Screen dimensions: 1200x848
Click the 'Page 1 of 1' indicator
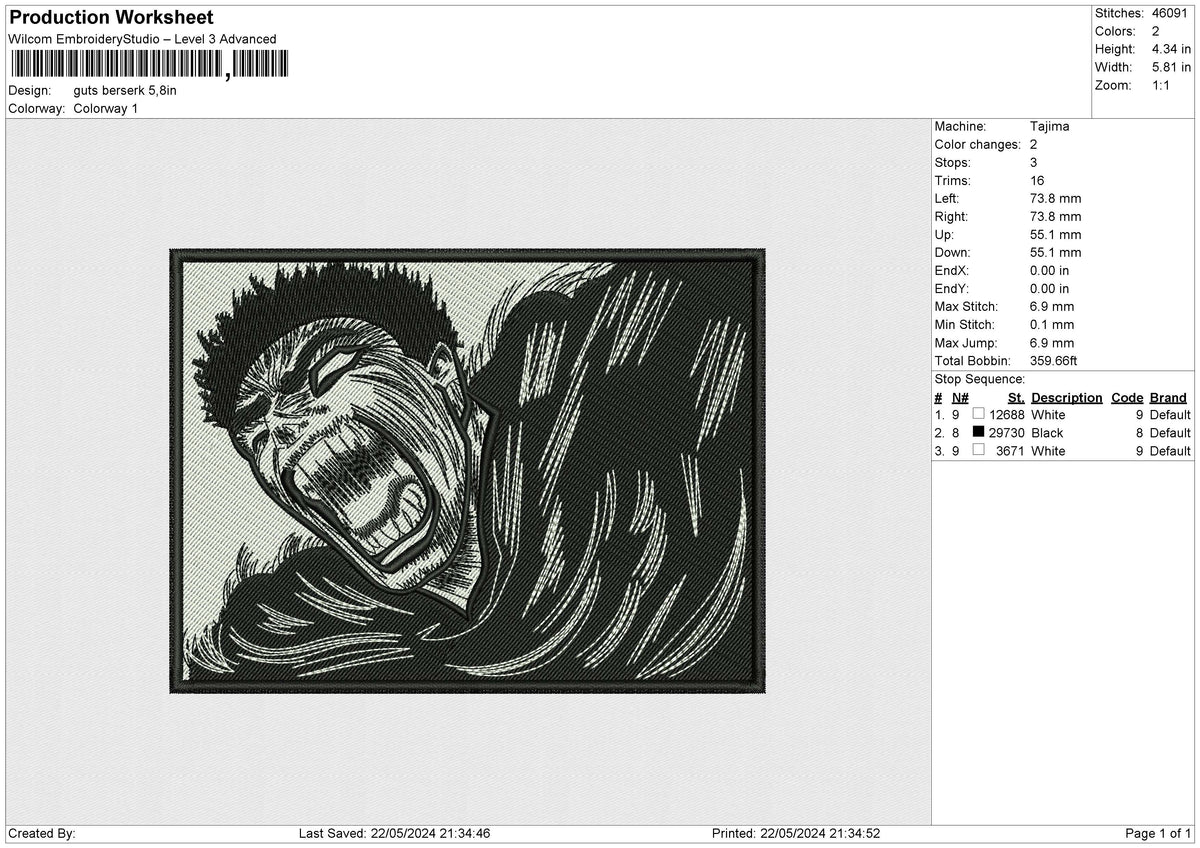pyautogui.click(x=1158, y=833)
